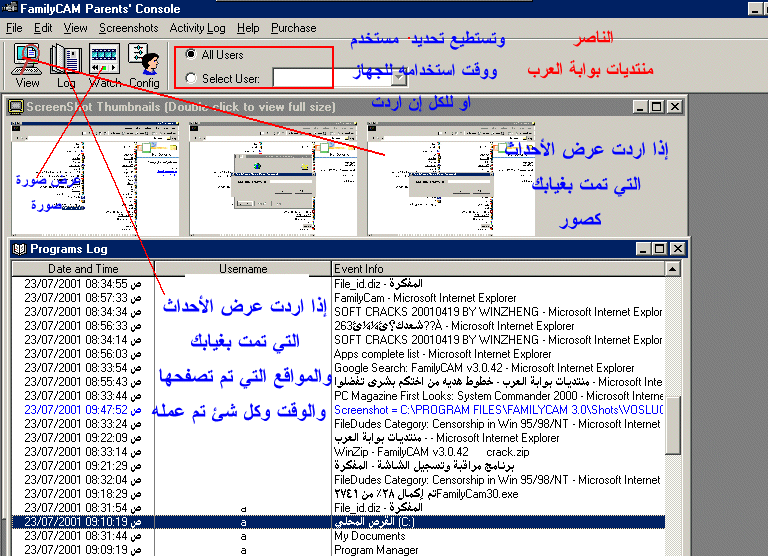
Task: Select PC Magazine First Looks log entry
Action: (338, 396)
